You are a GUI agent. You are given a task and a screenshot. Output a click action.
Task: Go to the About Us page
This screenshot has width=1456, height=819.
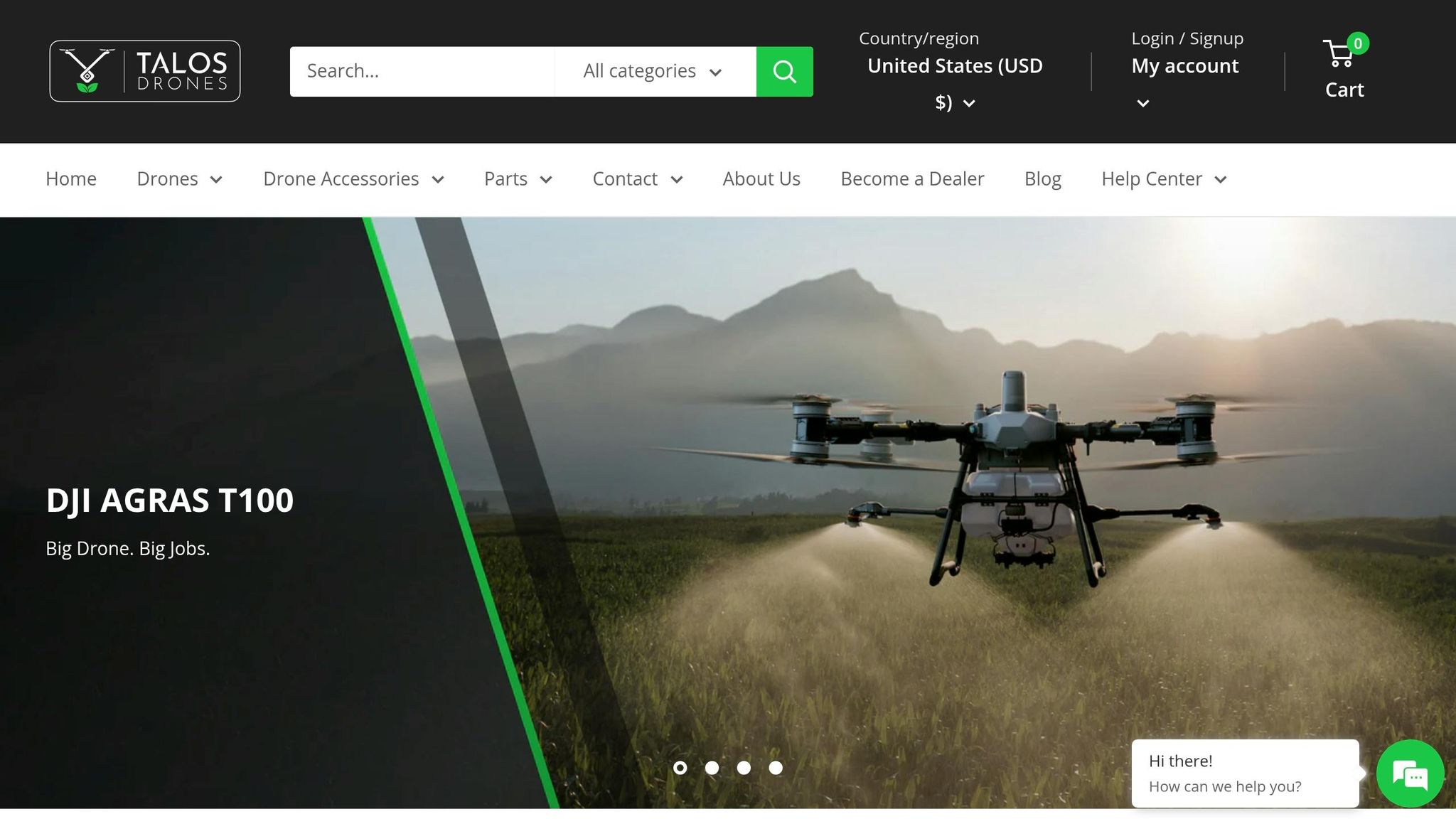(761, 179)
